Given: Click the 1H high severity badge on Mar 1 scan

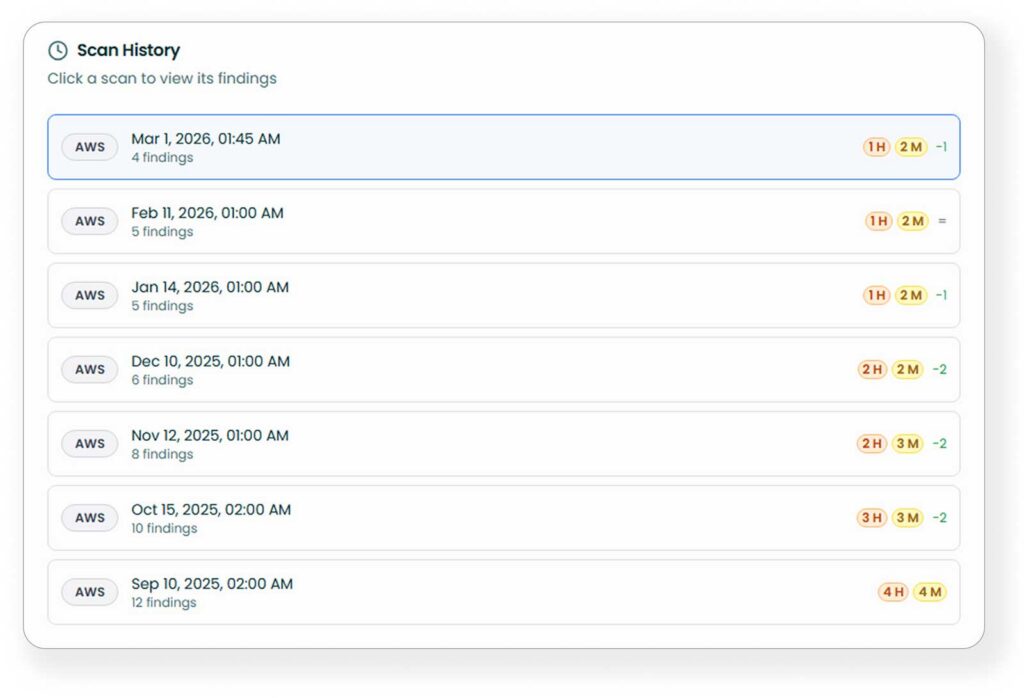Looking at the screenshot, I should coord(875,146).
